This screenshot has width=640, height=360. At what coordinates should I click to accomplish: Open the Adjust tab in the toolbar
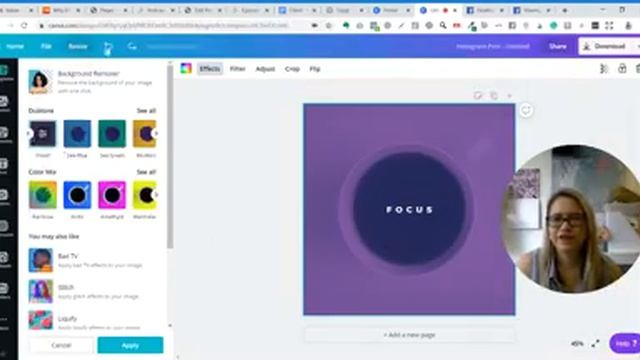click(x=265, y=69)
